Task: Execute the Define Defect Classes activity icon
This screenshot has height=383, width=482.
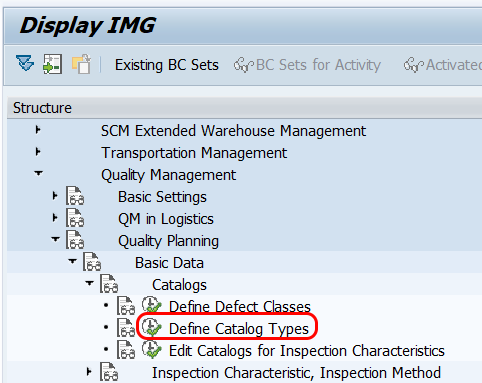Action: 152,305
